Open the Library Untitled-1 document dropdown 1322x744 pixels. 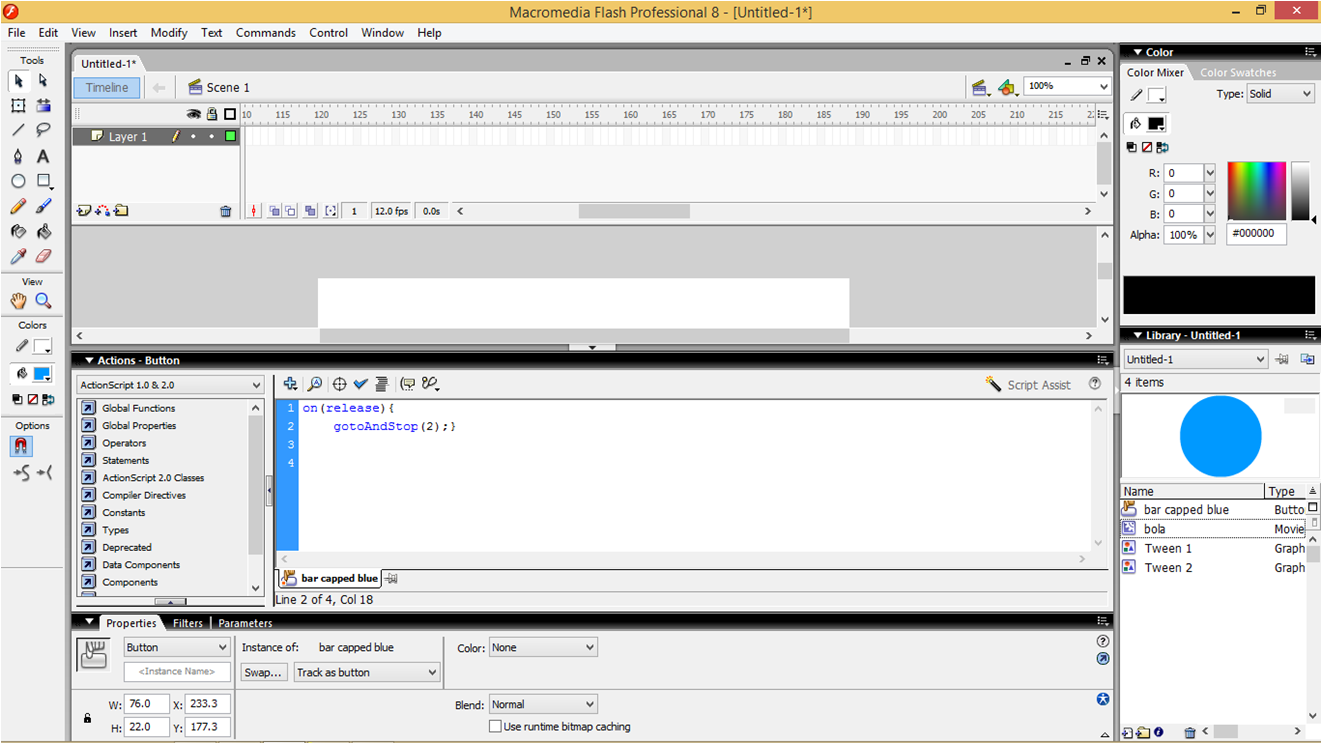(x=1195, y=360)
